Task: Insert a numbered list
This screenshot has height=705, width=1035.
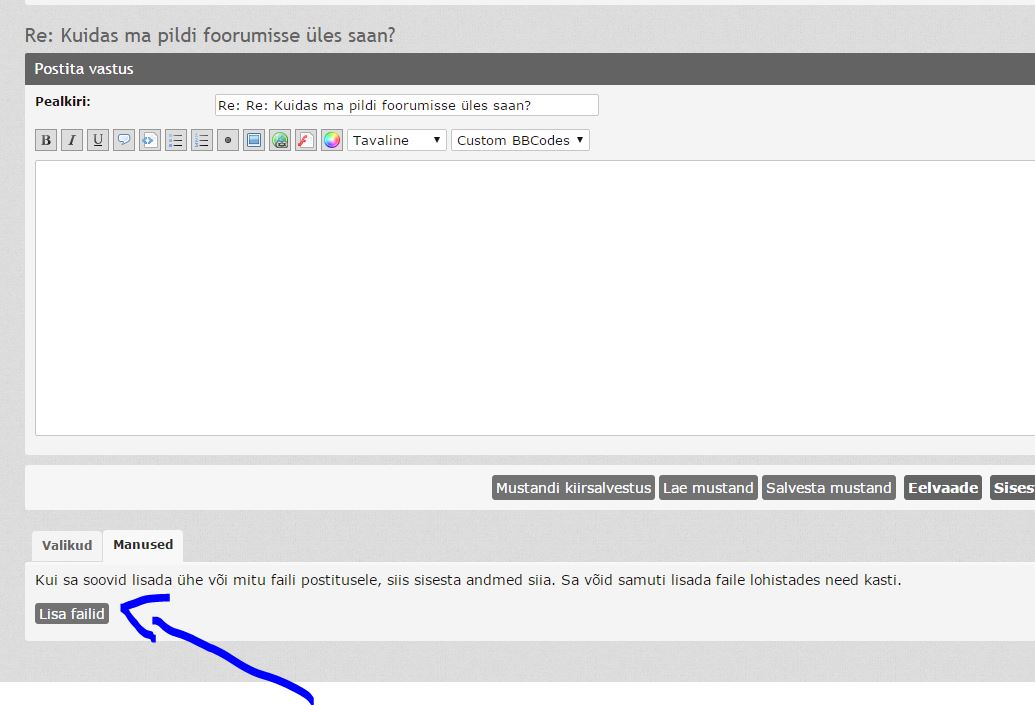Action: tap(202, 140)
